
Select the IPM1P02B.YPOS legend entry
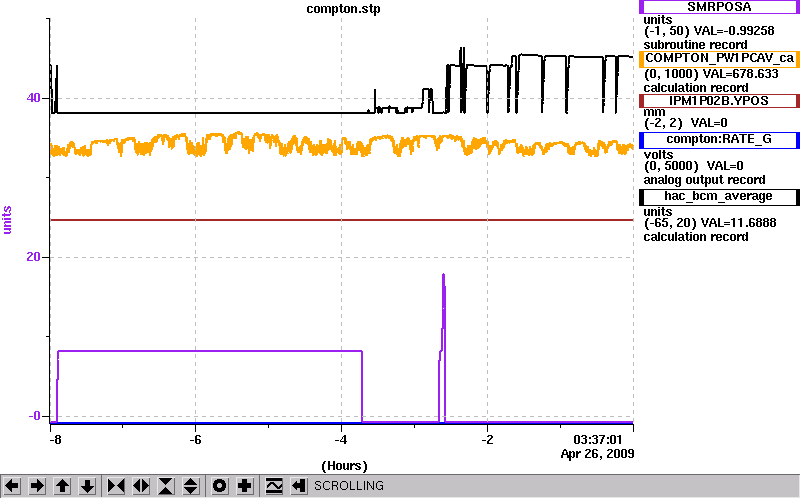(719, 101)
